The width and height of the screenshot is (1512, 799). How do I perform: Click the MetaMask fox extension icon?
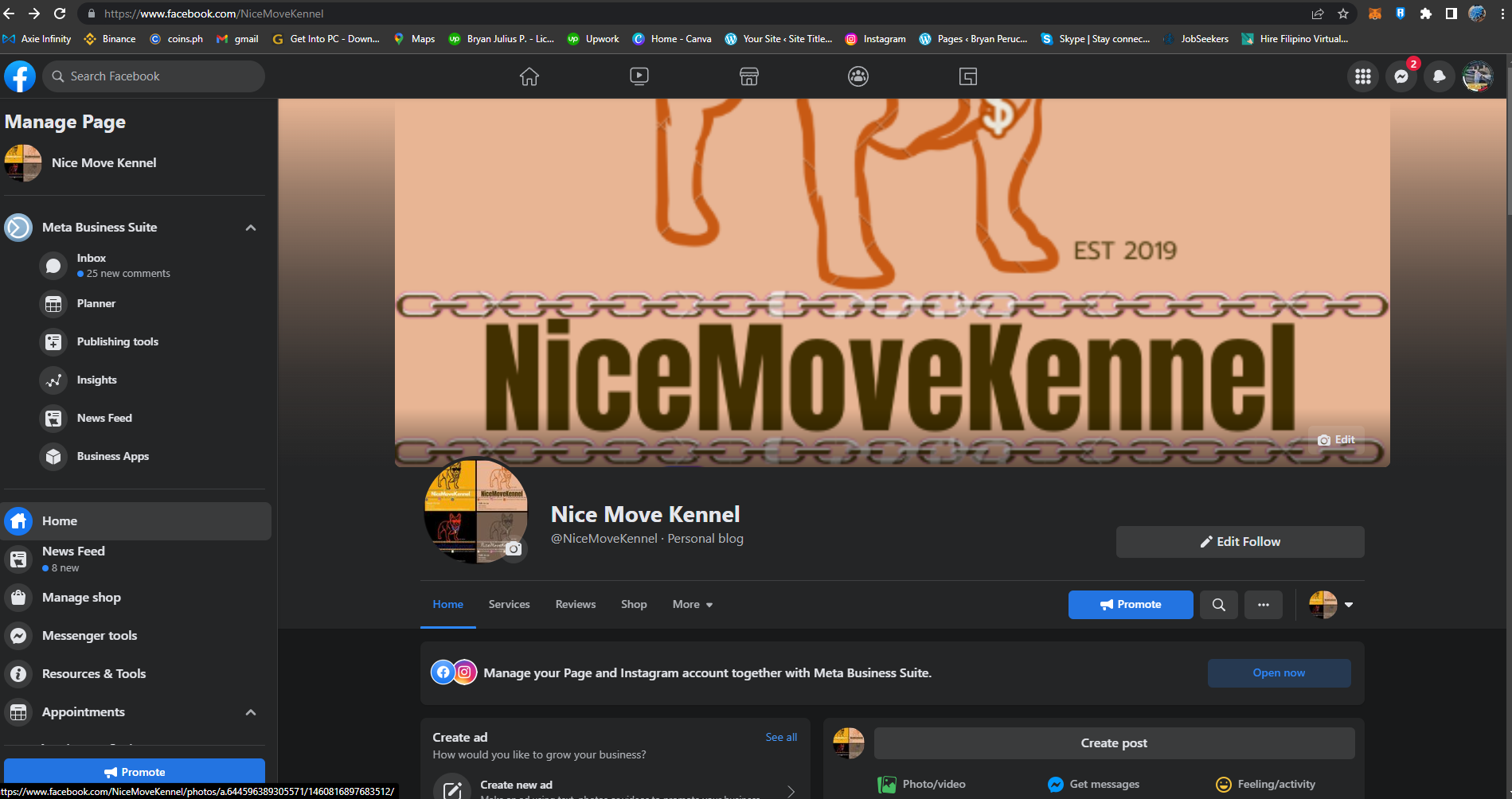tap(1375, 14)
